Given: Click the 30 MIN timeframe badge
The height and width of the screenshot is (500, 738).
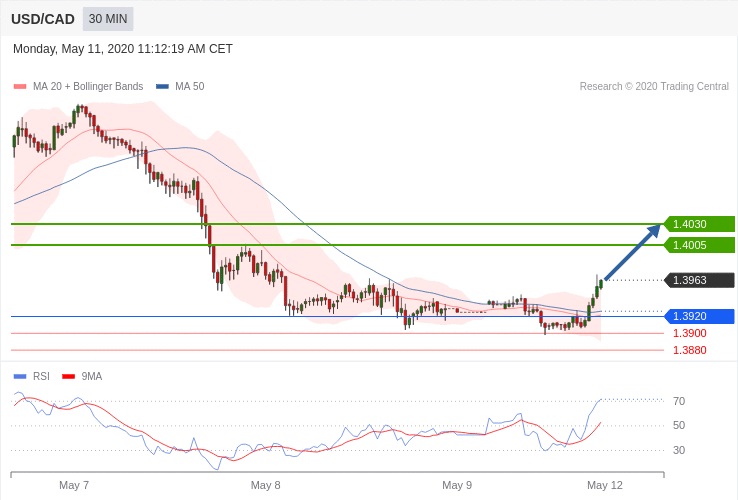Looking at the screenshot, I should tap(108, 19).
